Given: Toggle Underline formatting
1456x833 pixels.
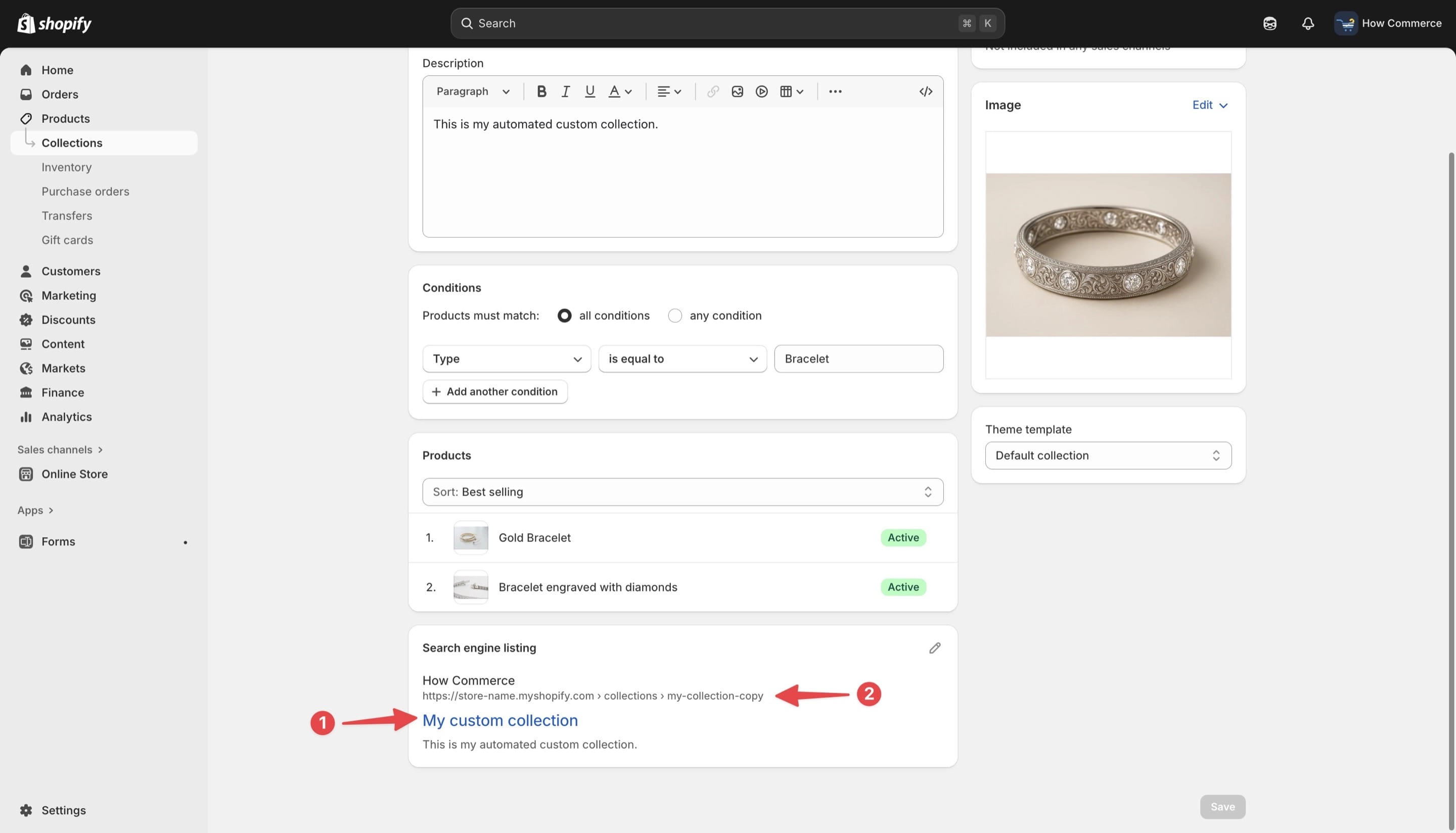Looking at the screenshot, I should pyautogui.click(x=589, y=92).
